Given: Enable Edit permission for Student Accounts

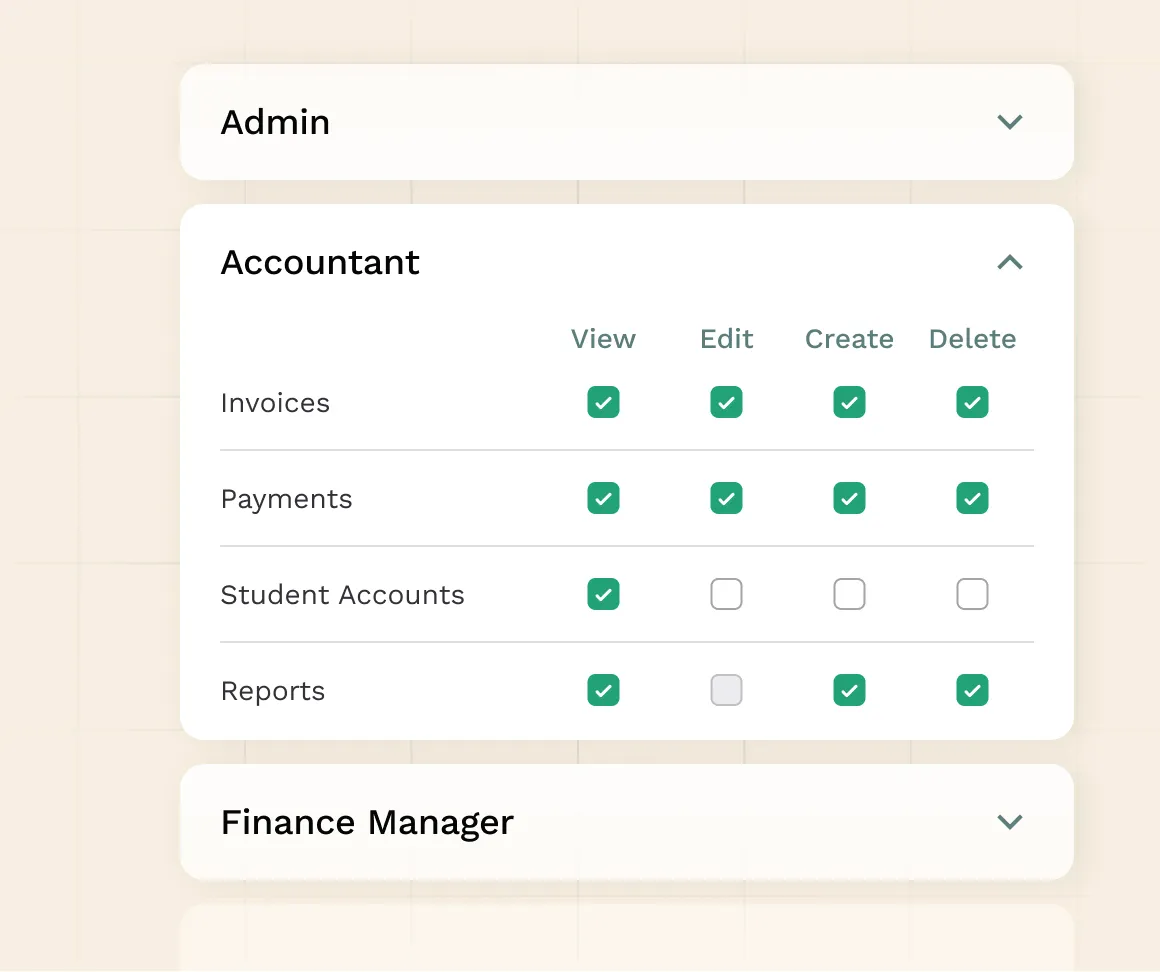Looking at the screenshot, I should click(726, 595).
